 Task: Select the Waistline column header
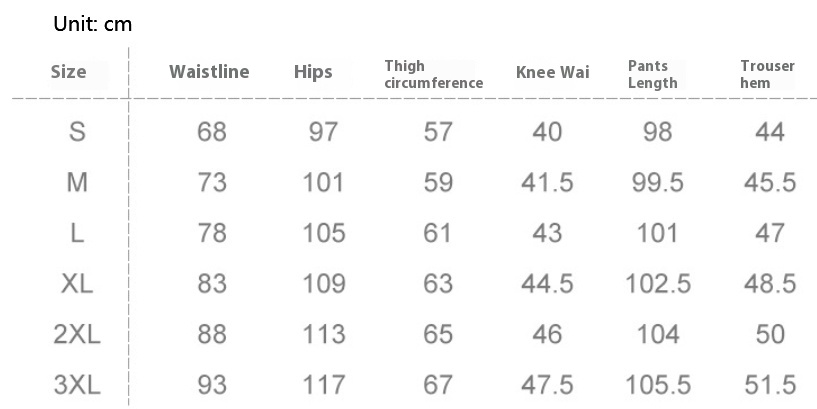tap(209, 72)
